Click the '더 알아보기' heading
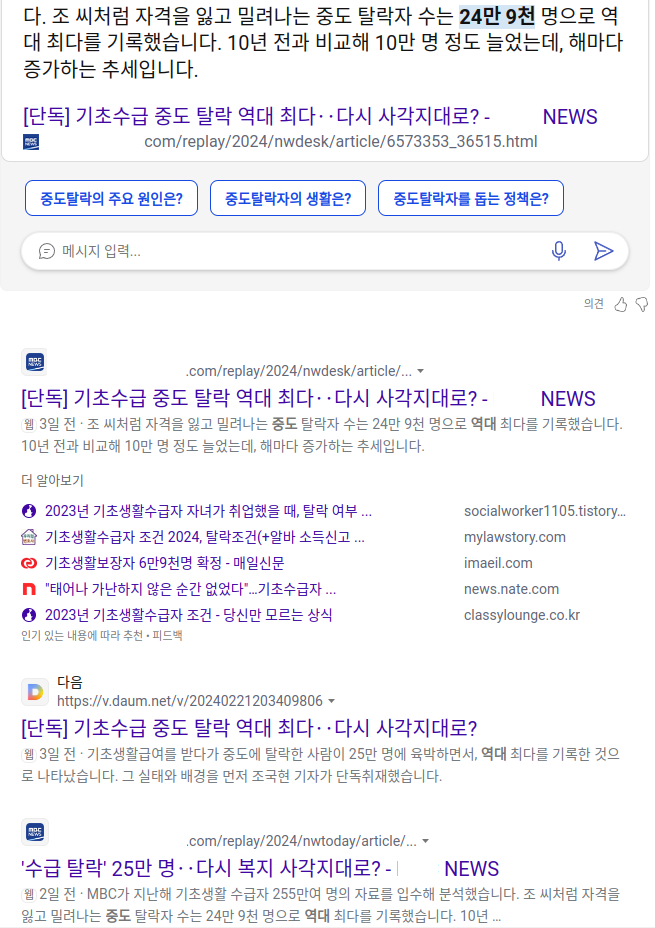 click(52, 480)
